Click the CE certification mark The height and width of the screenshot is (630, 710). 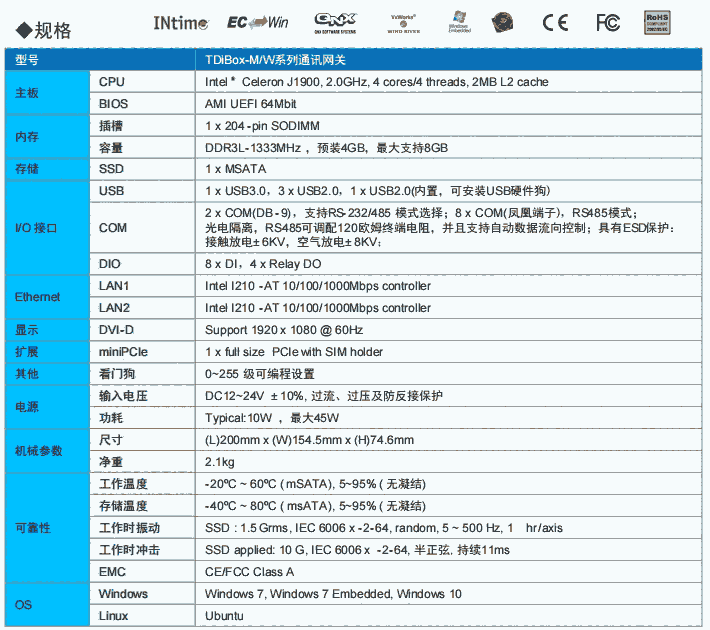point(556,22)
